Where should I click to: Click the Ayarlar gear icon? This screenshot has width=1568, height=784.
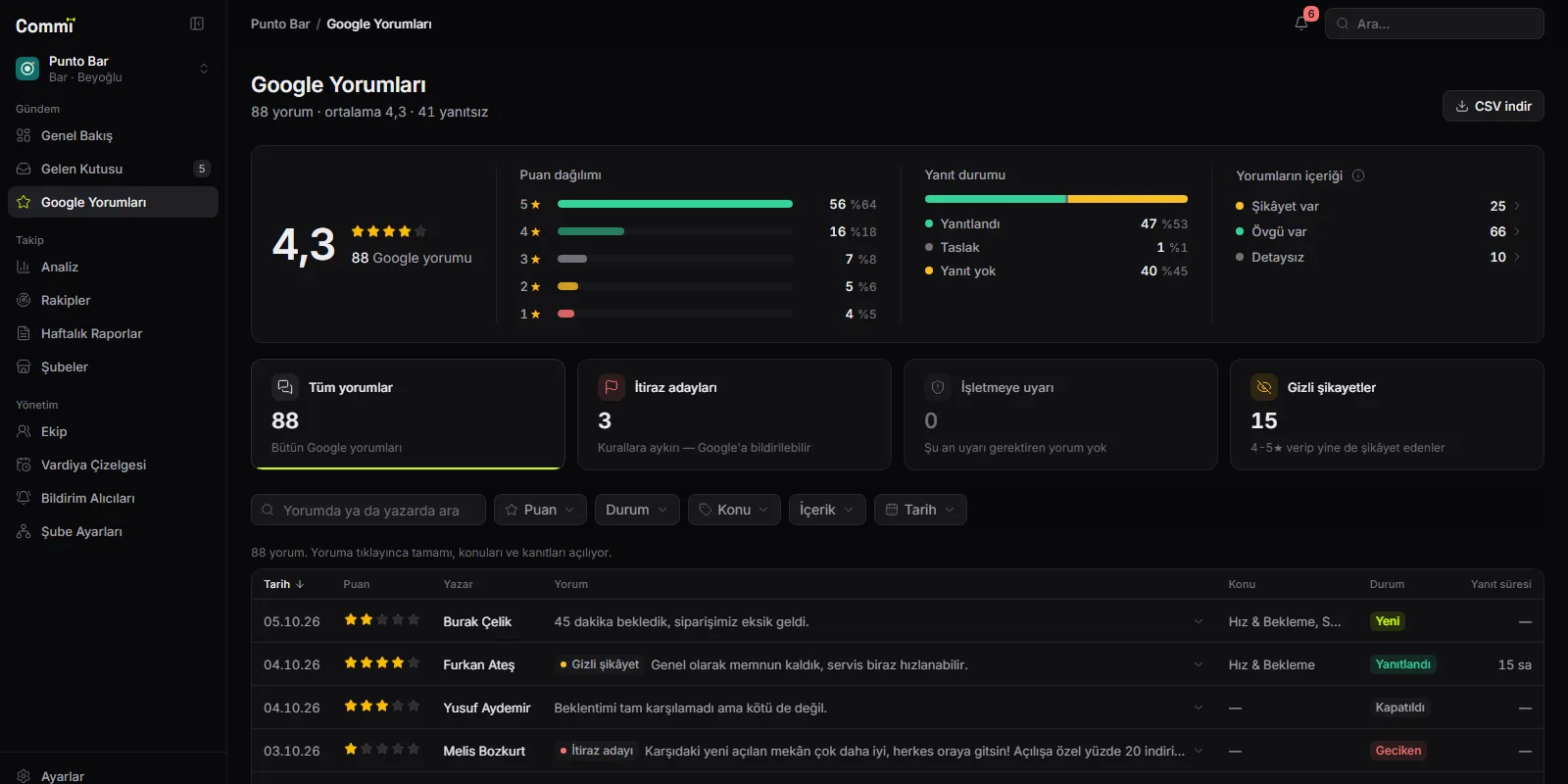pyautogui.click(x=24, y=776)
